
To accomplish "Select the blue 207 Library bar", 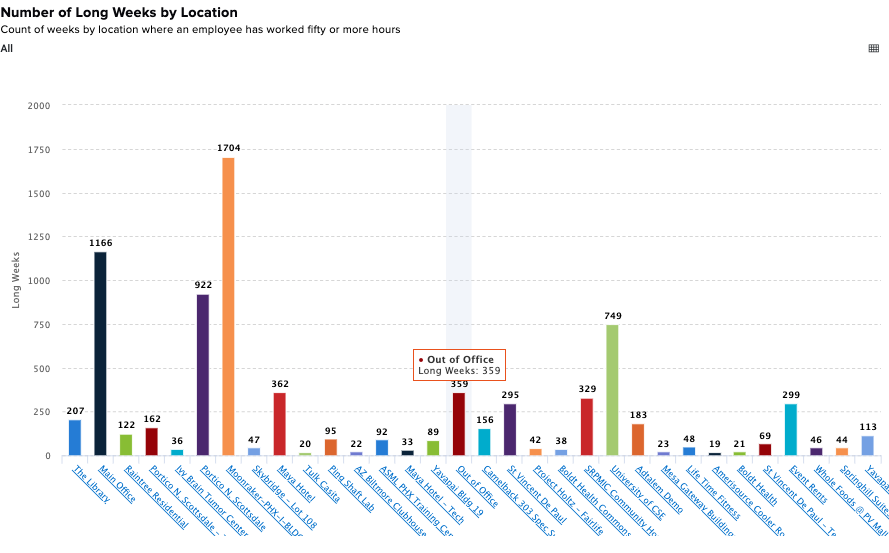I will [x=75, y=437].
